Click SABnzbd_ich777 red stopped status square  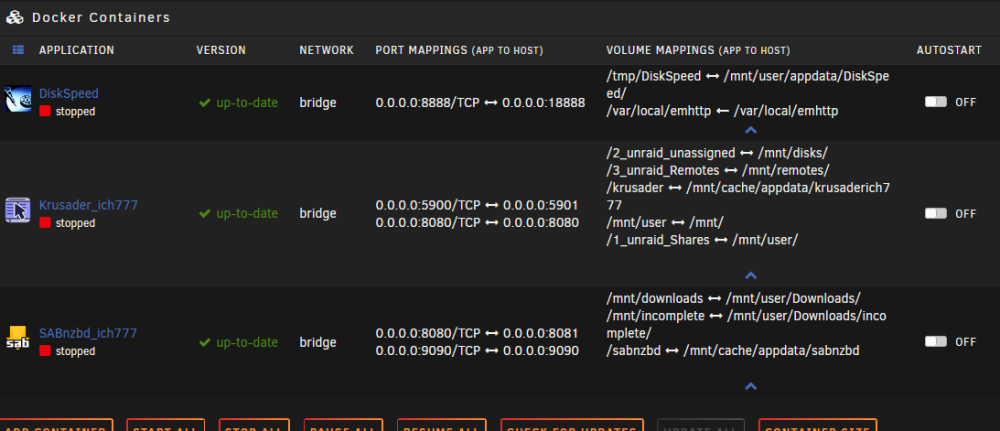(x=45, y=351)
